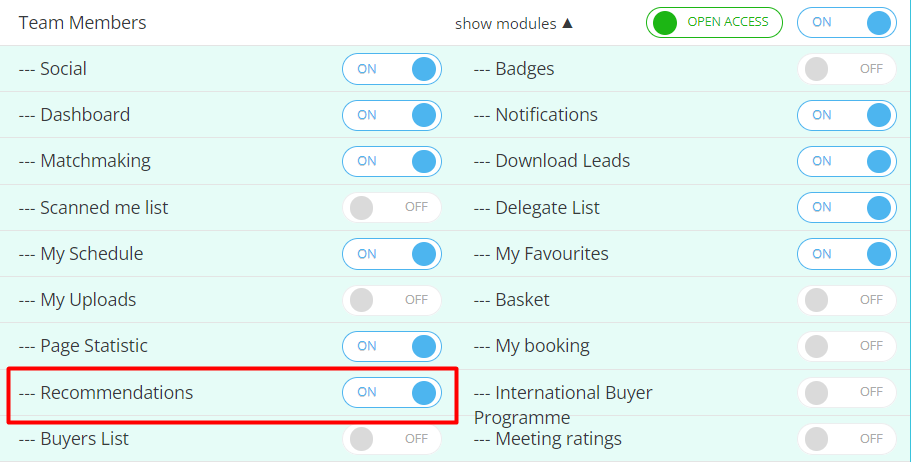Disable the Delegate List switch
The width and height of the screenshot is (915, 462).
click(x=846, y=207)
